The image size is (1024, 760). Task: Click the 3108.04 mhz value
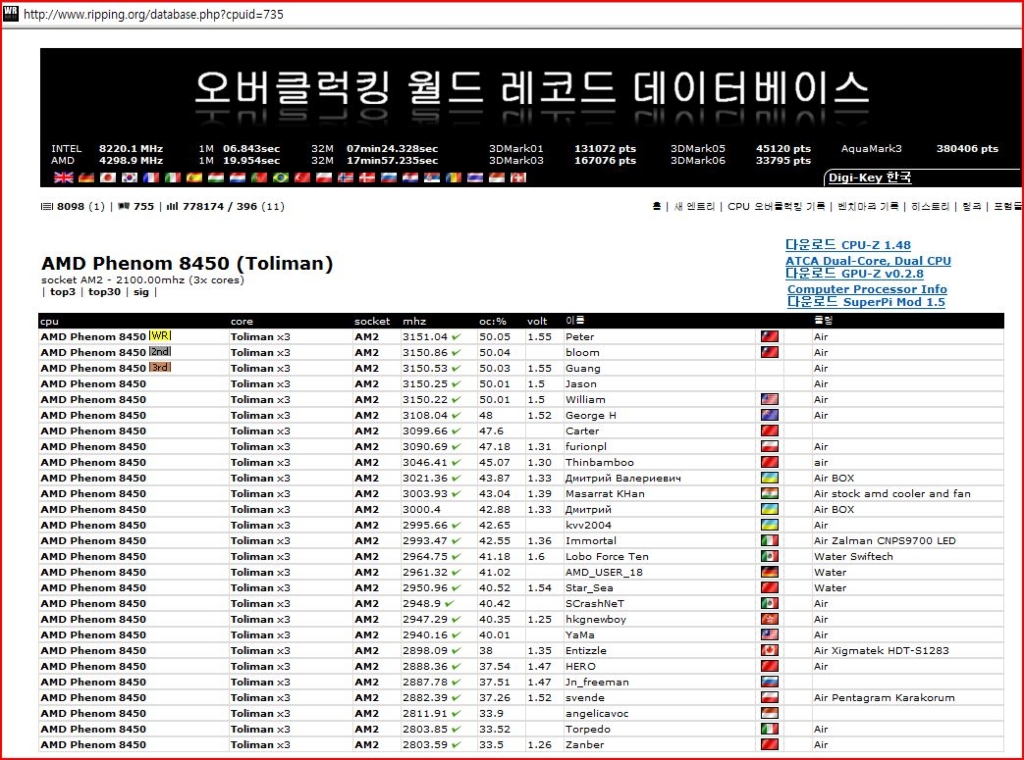[425, 415]
